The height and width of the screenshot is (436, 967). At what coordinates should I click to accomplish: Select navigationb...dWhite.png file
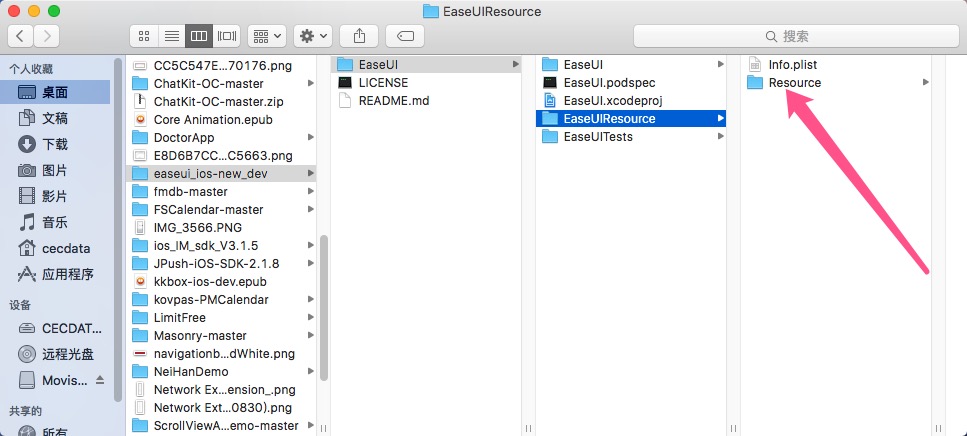pos(221,354)
